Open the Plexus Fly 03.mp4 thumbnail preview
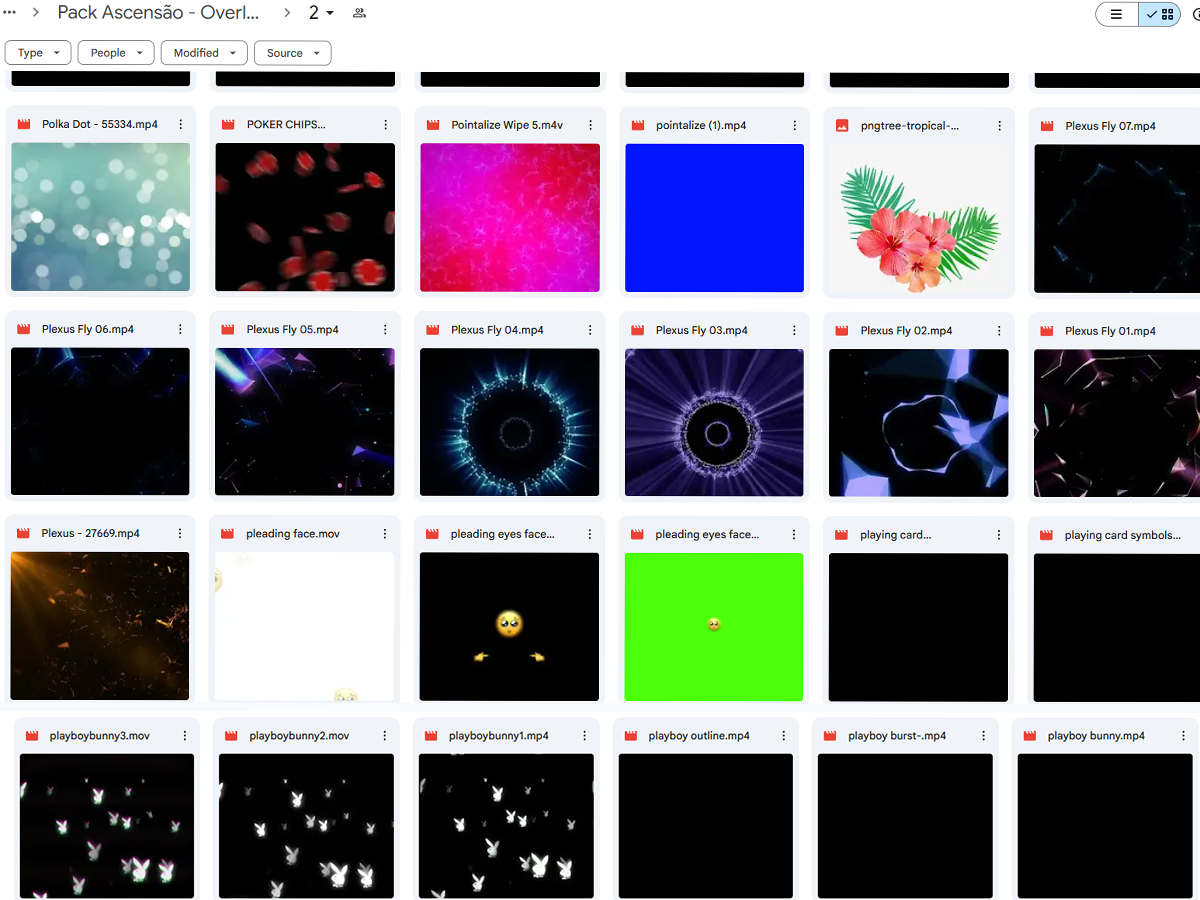This screenshot has width=1200, height=900. (714, 422)
